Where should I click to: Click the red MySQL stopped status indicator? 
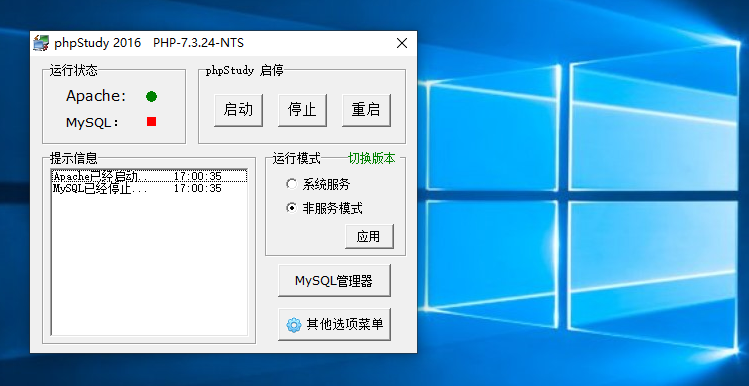tap(151, 122)
